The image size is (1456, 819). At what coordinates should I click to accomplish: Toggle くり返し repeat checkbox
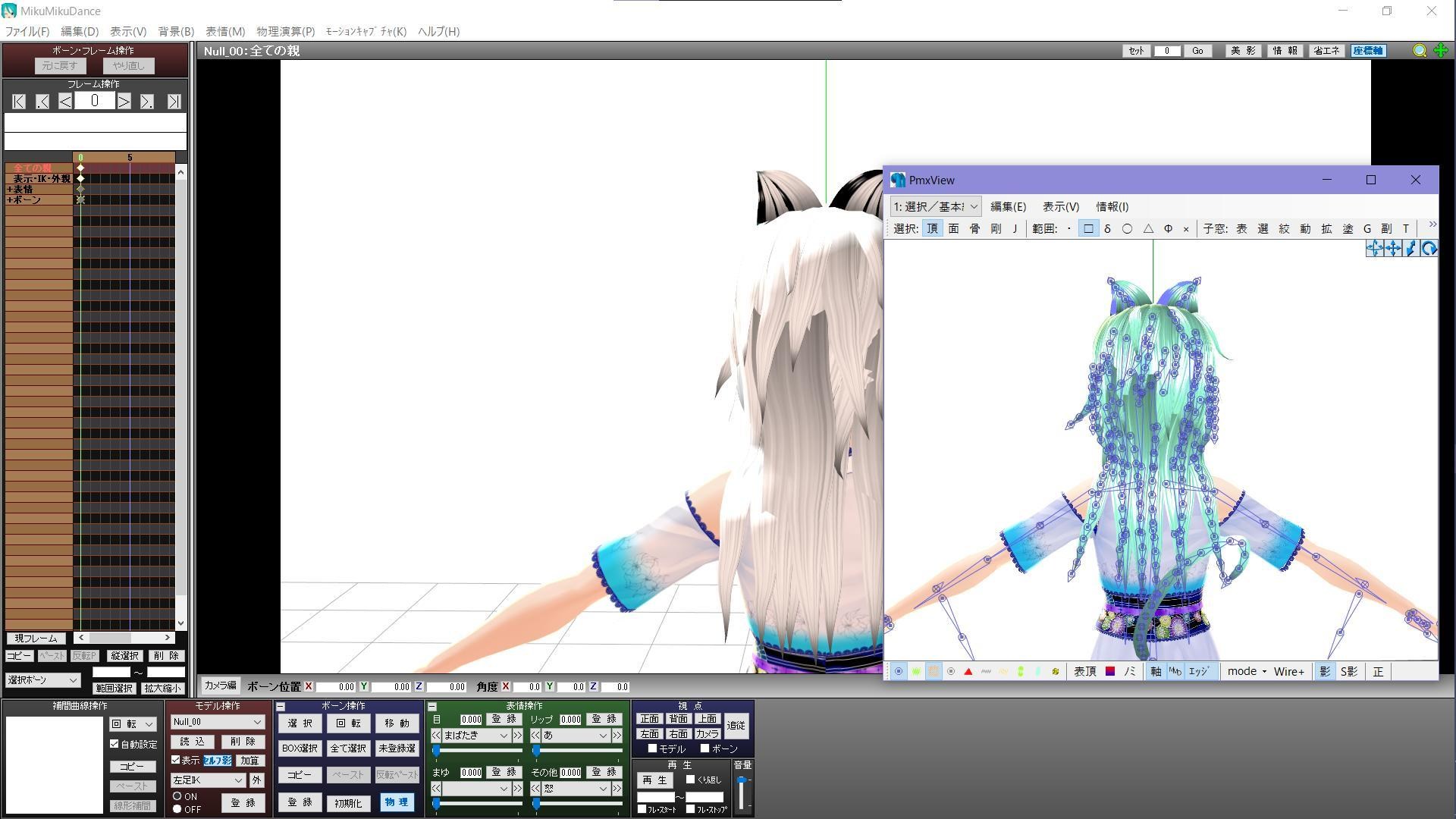(x=690, y=780)
